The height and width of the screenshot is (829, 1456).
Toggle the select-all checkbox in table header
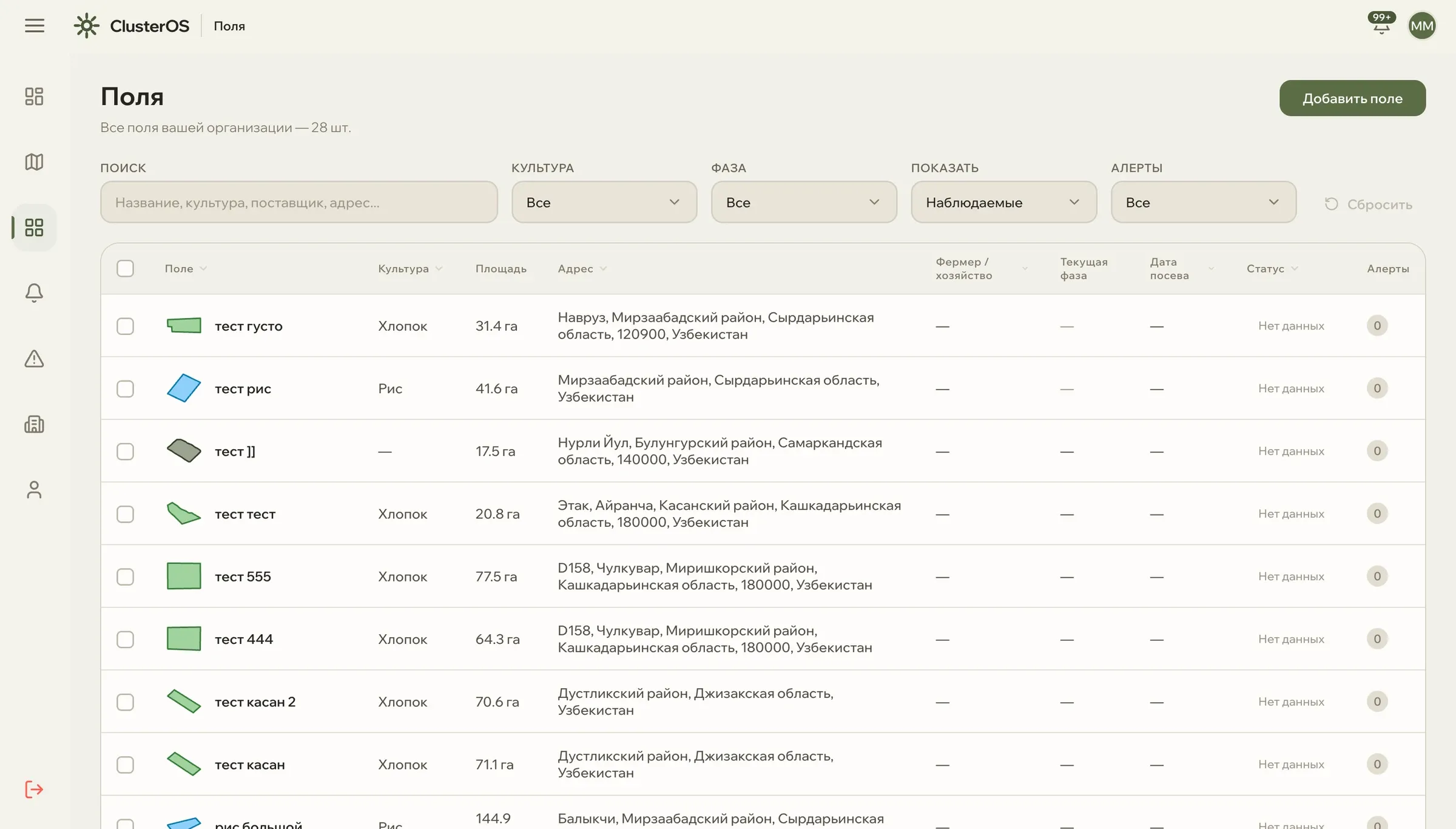coord(125,269)
